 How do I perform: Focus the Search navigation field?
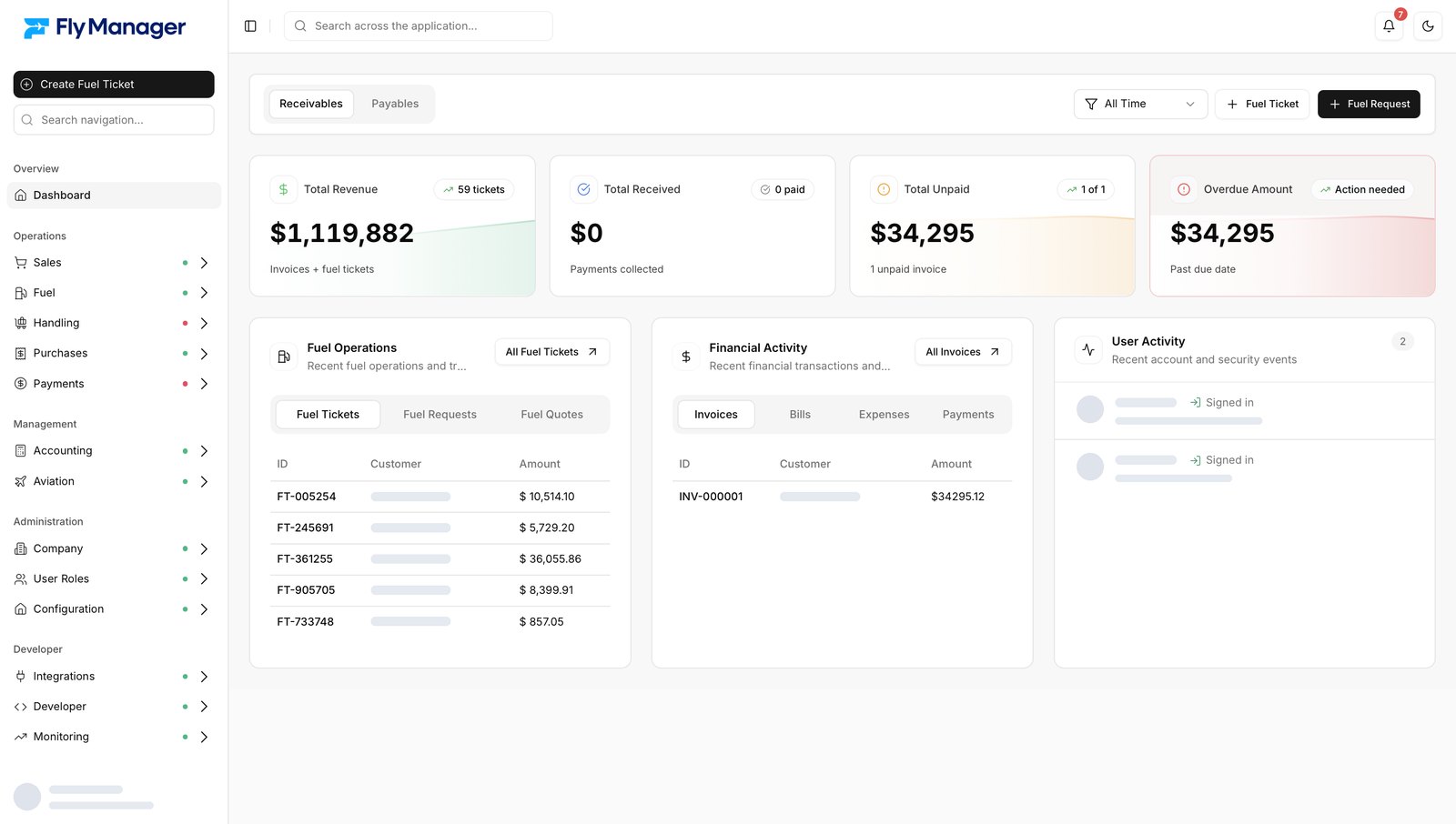click(x=114, y=120)
